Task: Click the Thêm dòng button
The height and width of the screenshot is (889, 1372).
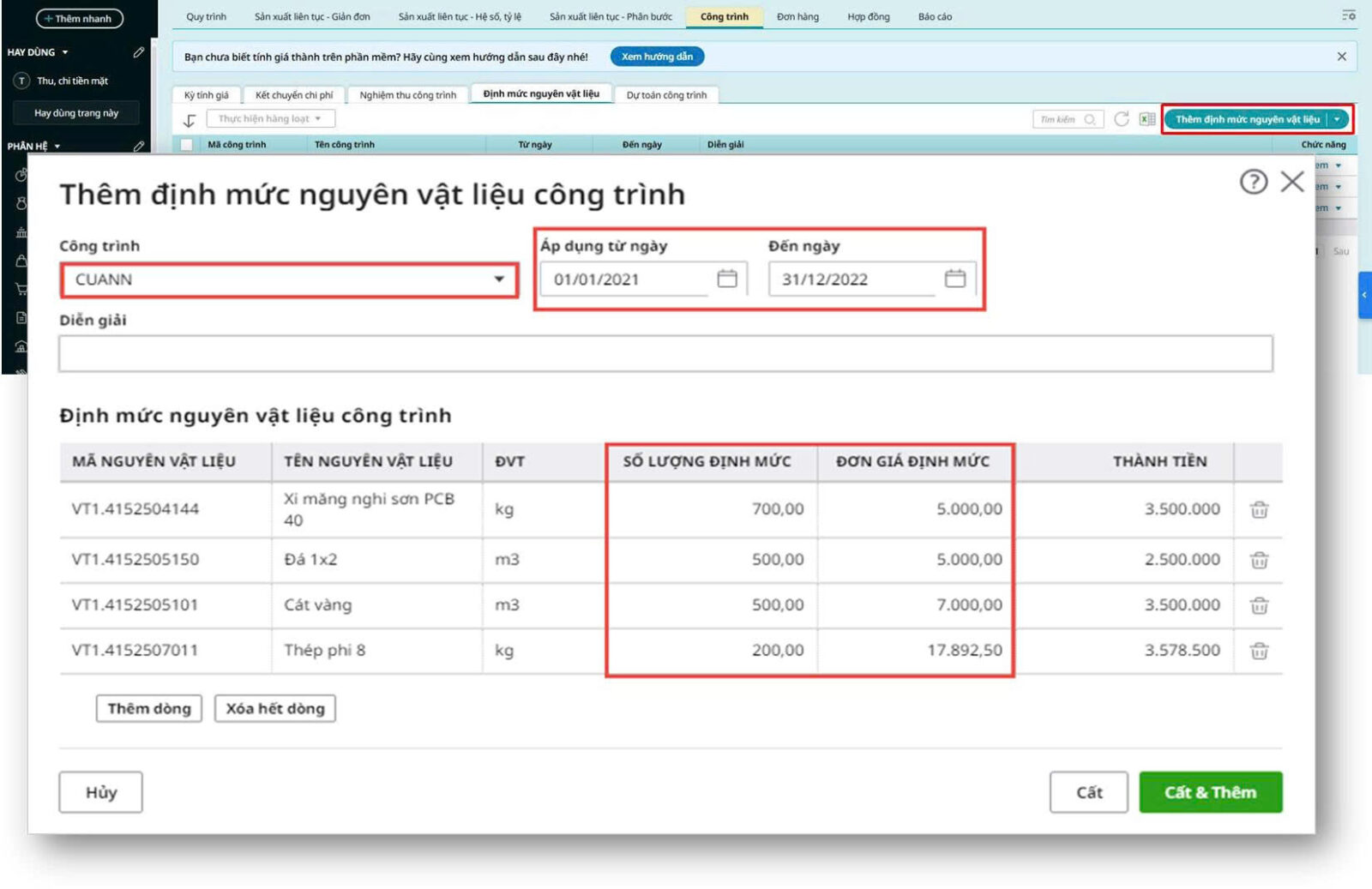Action: (x=149, y=709)
